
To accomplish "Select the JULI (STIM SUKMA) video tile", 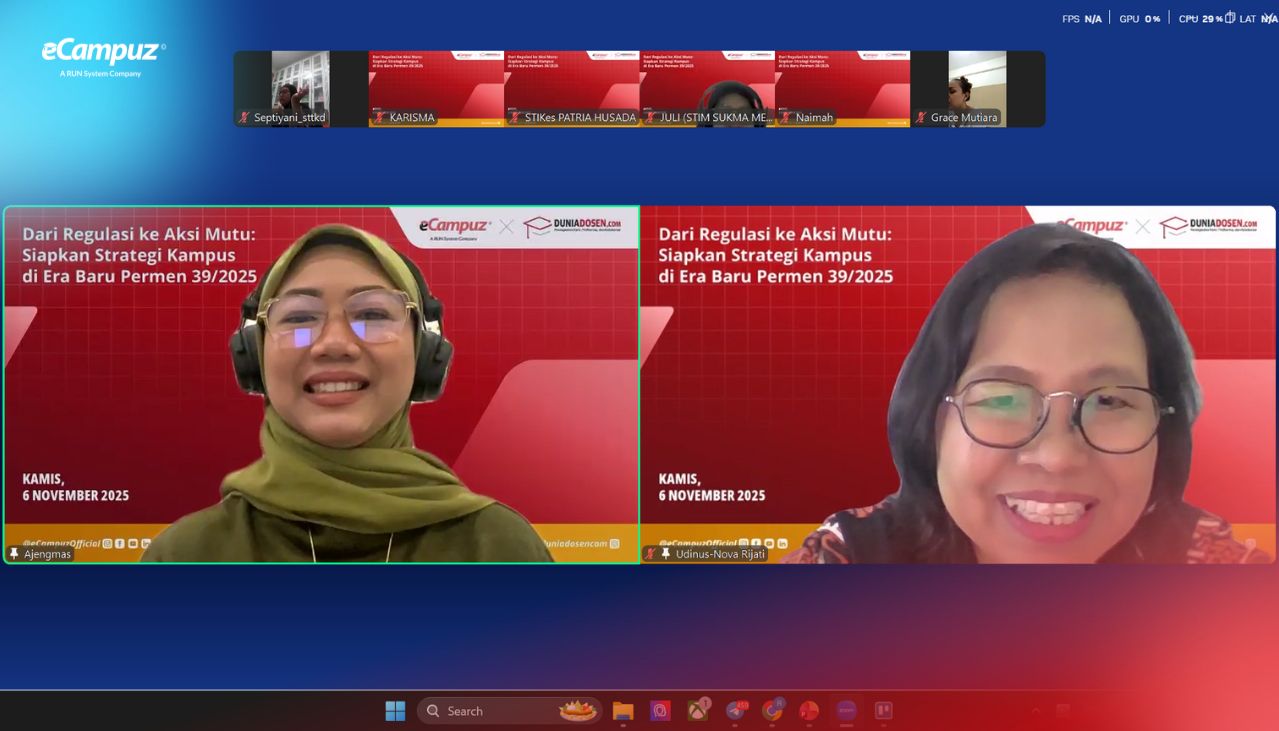I will tap(707, 88).
